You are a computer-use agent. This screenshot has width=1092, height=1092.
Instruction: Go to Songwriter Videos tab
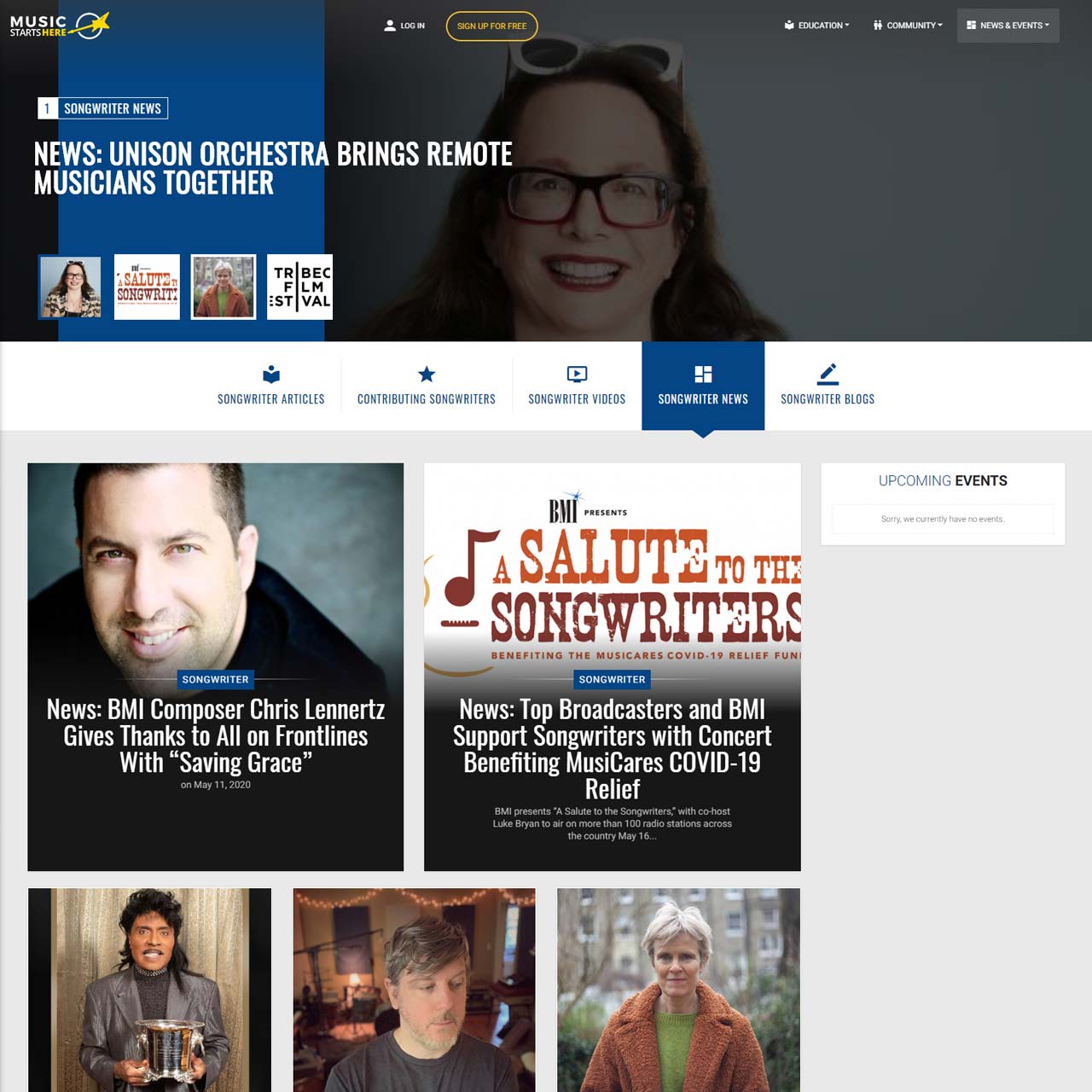[x=577, y=386]
